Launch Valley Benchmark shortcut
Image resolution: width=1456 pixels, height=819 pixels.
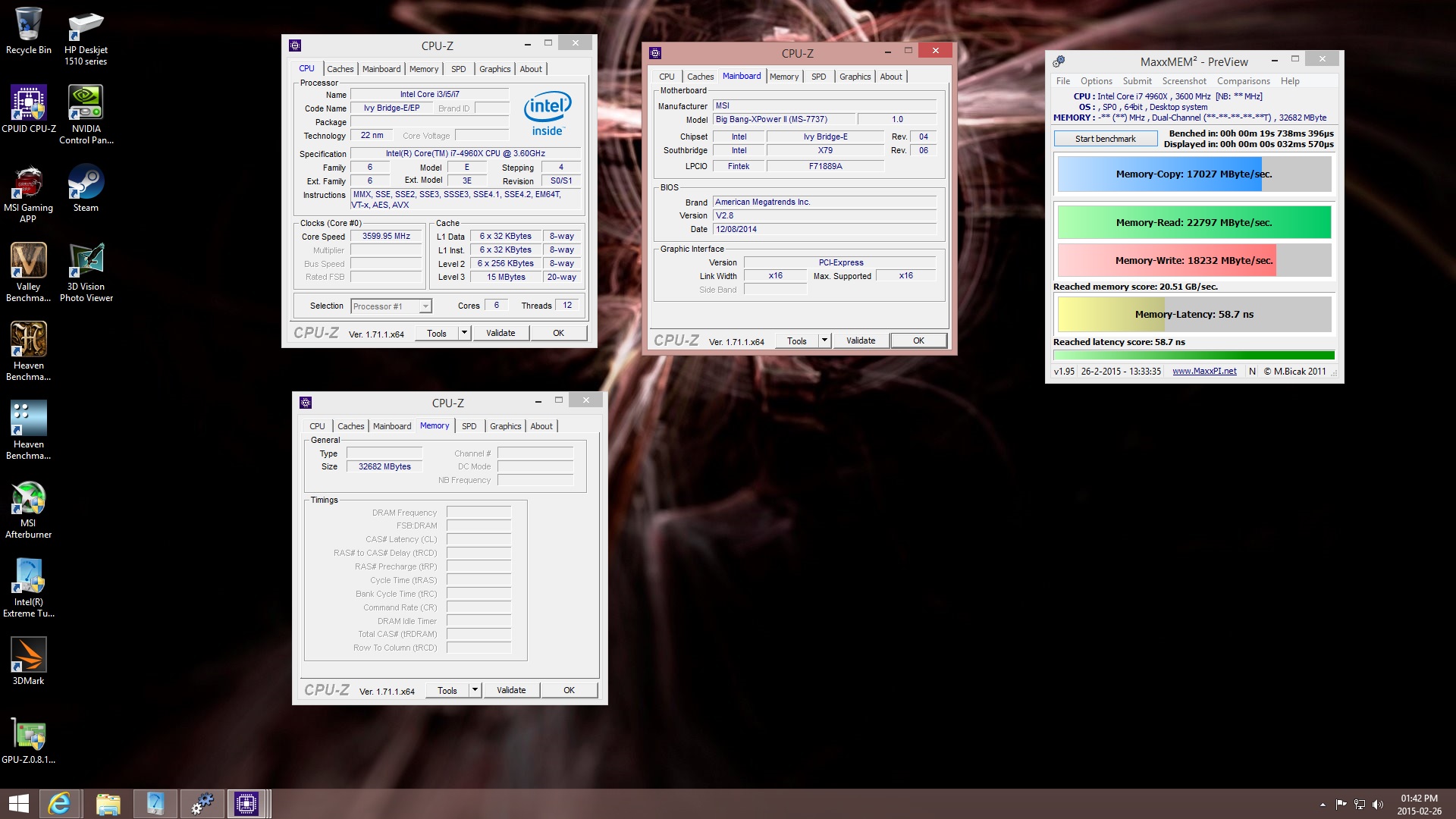pos(29,273)
